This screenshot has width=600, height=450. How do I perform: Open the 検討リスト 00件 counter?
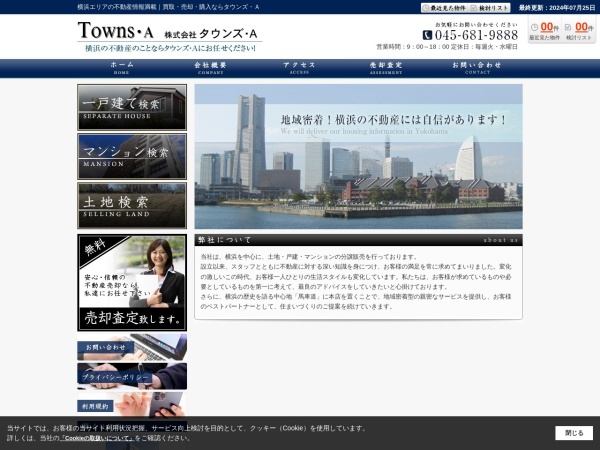tap(579, 31)
